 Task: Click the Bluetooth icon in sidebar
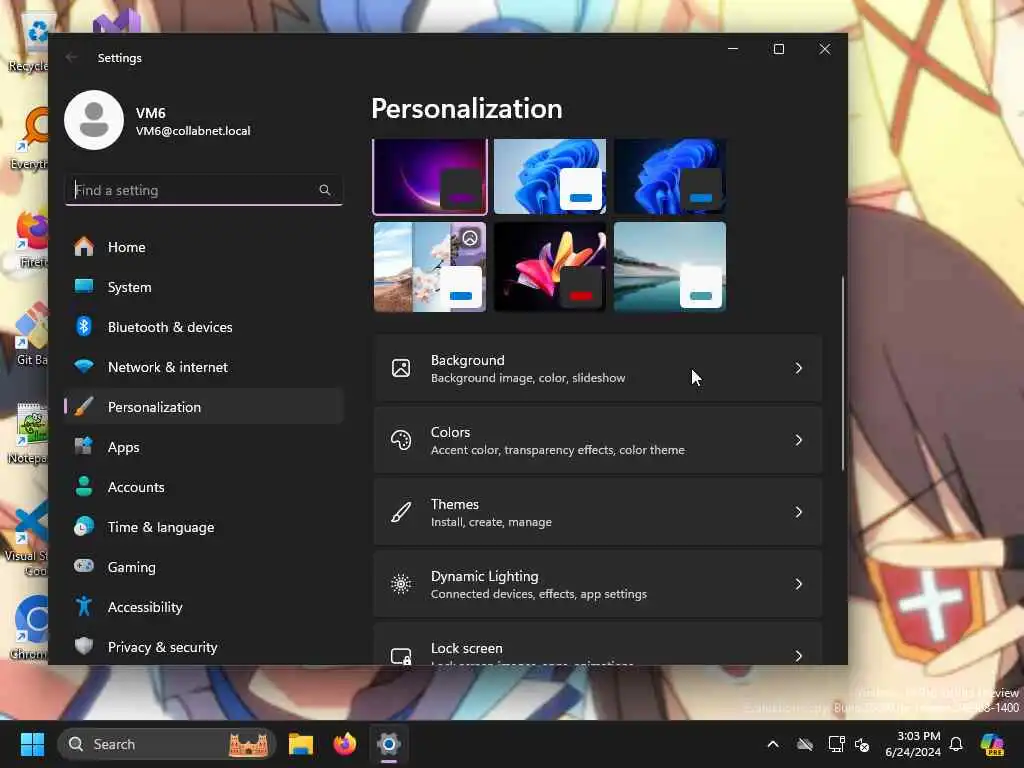click(84, 327)
